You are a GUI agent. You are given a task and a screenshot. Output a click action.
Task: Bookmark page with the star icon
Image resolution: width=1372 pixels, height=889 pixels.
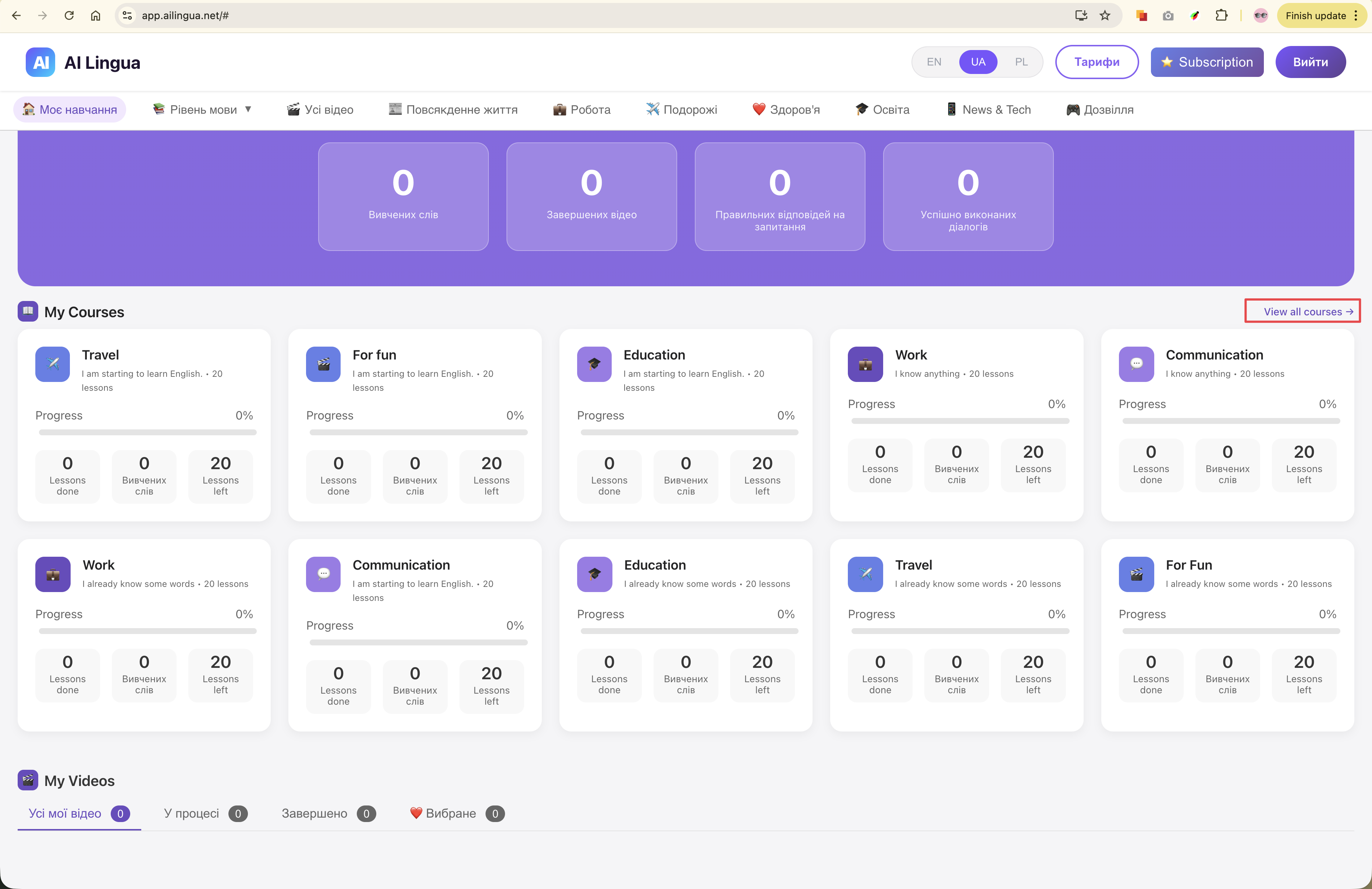pos(1105,15)
